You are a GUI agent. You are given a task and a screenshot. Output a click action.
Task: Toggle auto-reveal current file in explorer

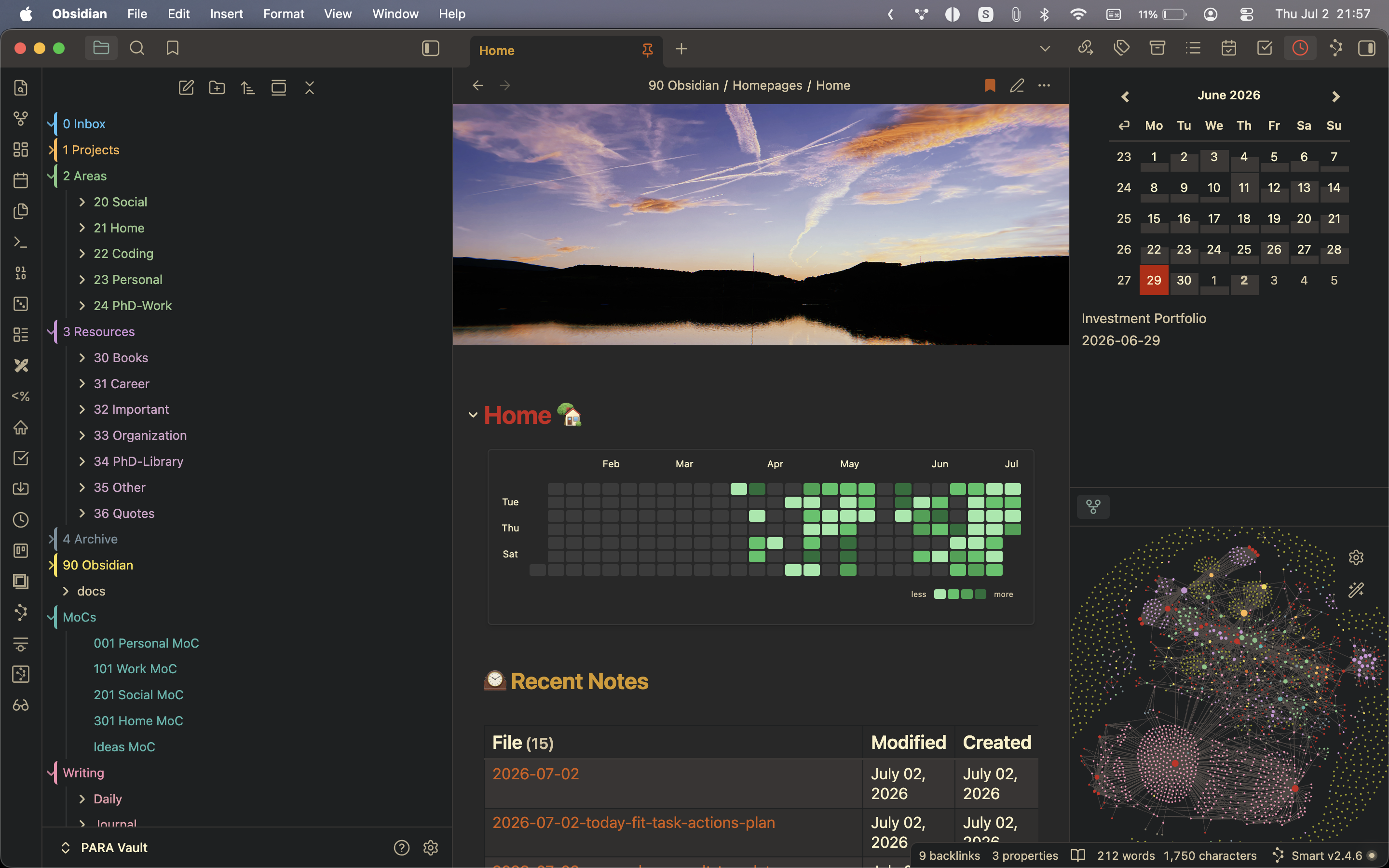point(278,88)
